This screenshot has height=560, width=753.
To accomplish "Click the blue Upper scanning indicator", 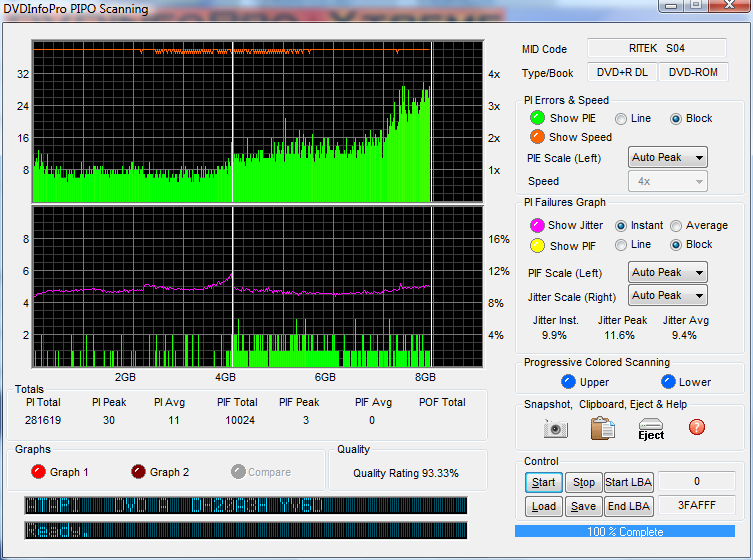I will pos(568,382).
